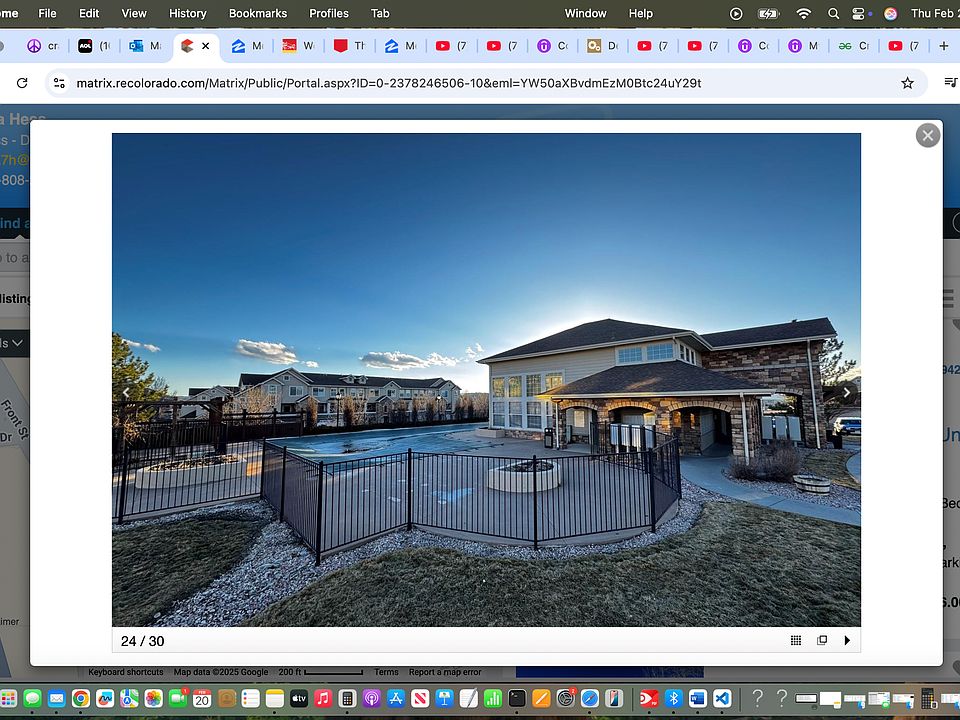Screen dimensions: 960x720
Task: Open the Bookmarks menu
Action: (257, 13)
